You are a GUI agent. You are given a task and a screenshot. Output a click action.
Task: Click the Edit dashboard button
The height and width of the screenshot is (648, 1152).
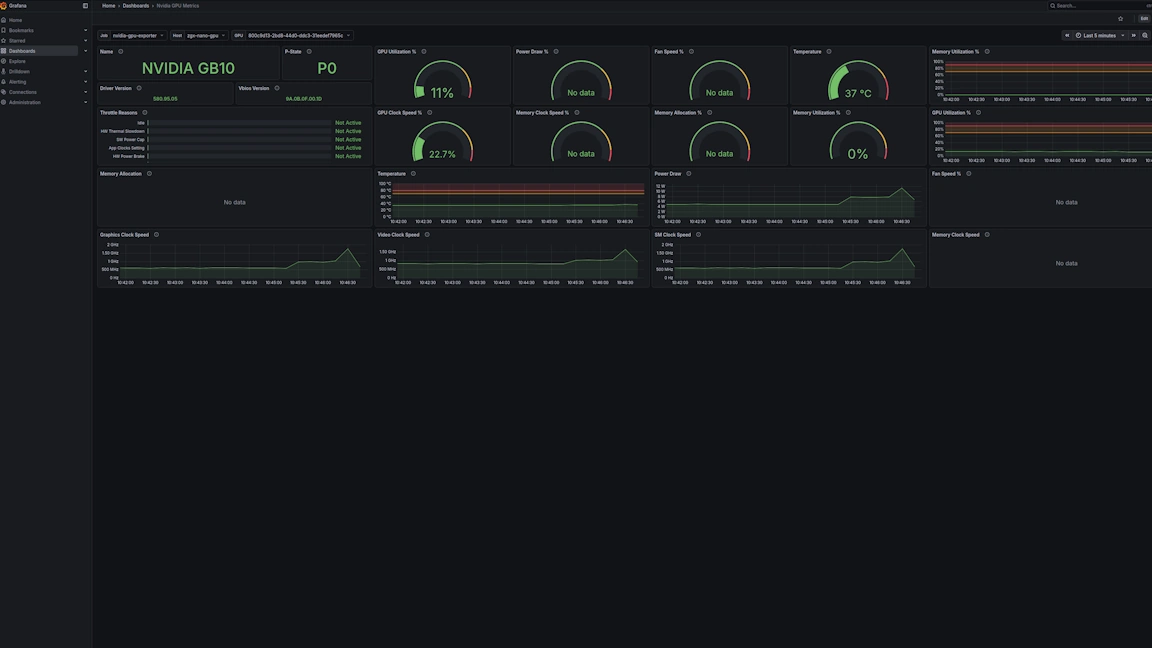click(x=1144, y=19)
